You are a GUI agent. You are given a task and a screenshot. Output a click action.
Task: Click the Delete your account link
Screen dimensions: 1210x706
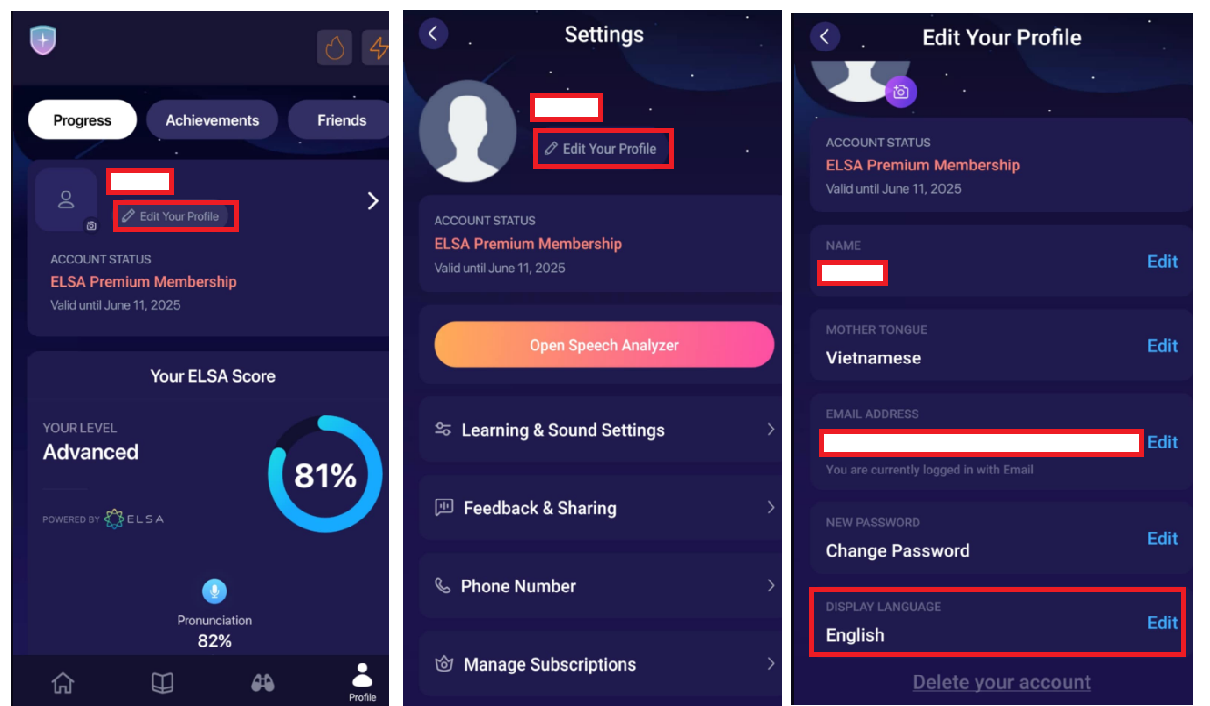tap(1001, 682)
